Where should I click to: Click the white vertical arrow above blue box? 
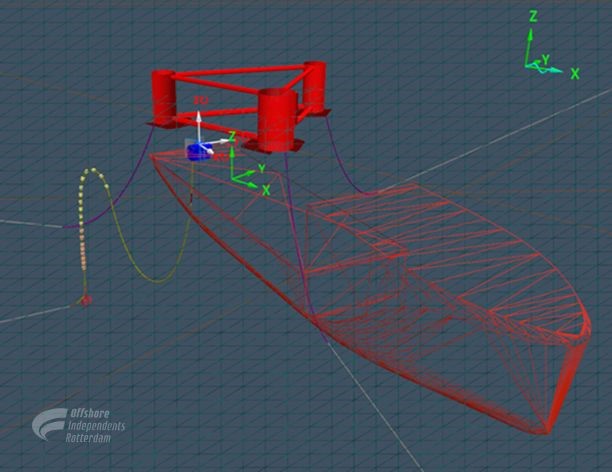(199, 125)
